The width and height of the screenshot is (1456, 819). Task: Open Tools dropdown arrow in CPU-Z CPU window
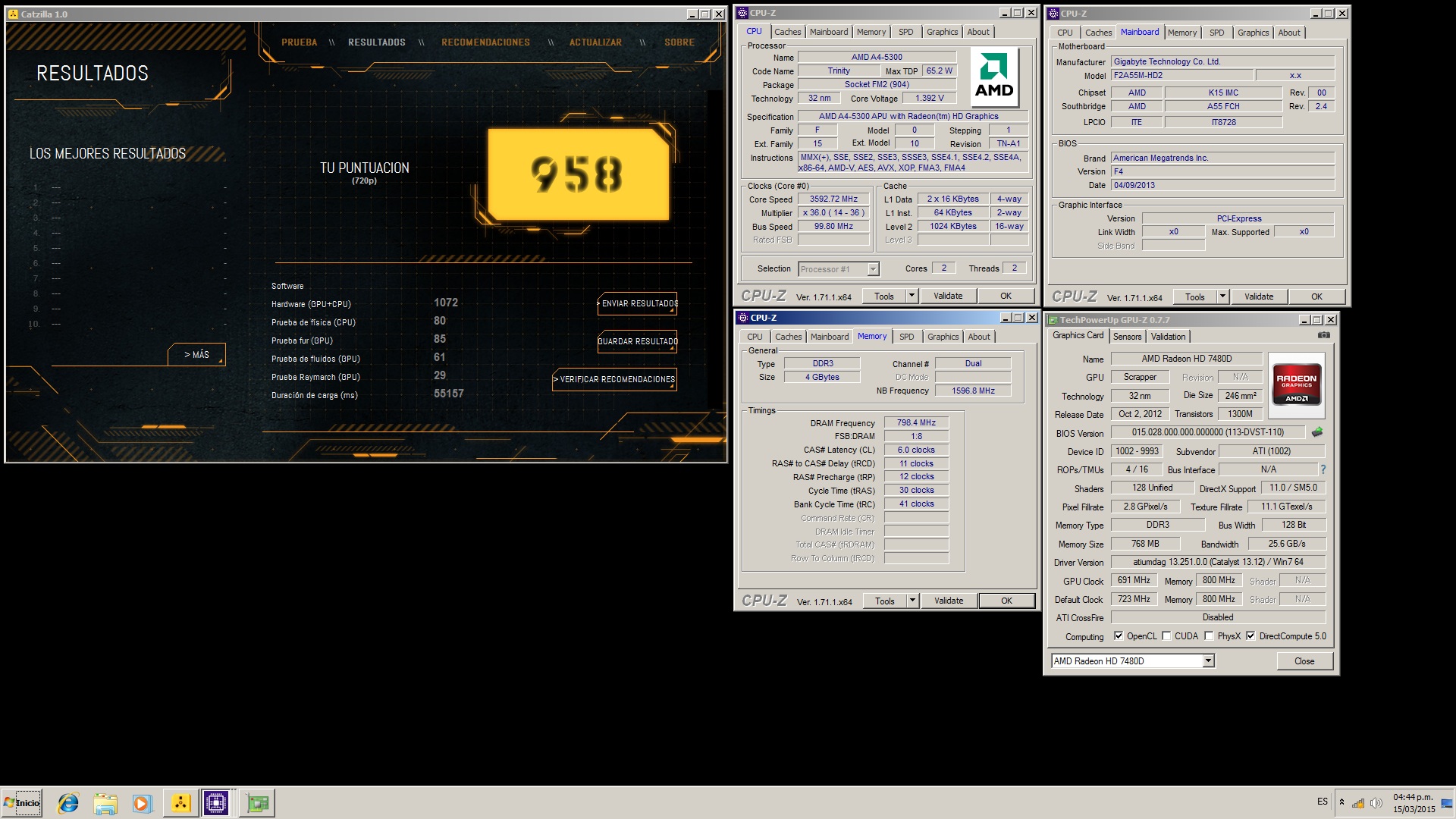[912, 296]
